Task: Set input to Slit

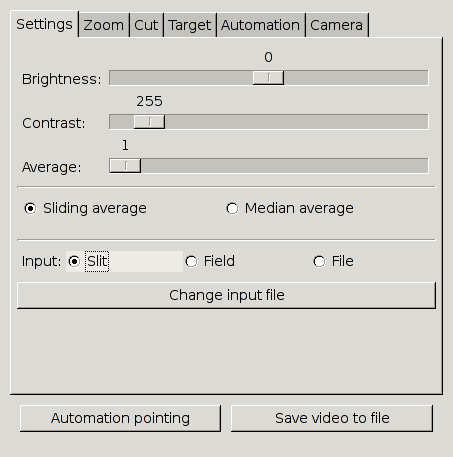Action: click(x=88, y=261)
